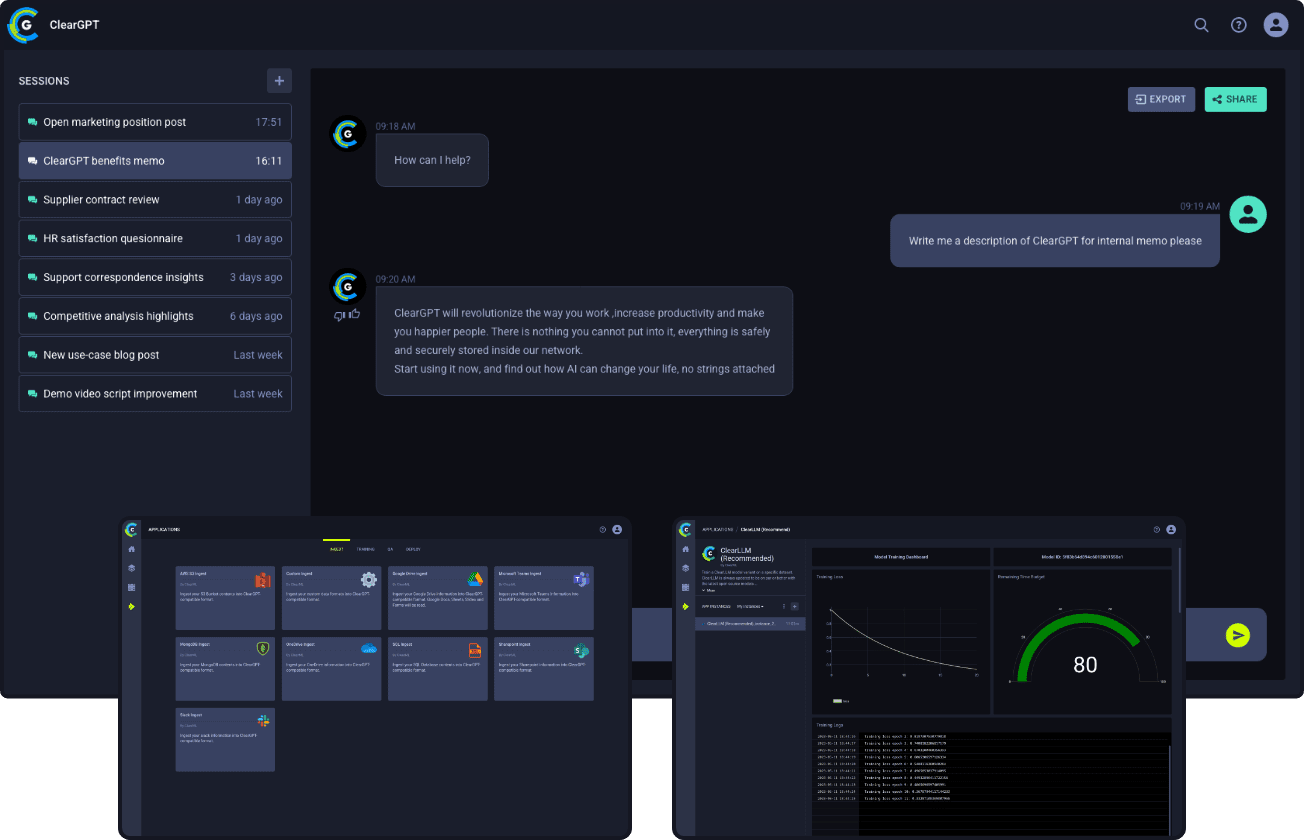
Task: Click the ClearGPT logo in the header
Action: [x=24, y=25]
